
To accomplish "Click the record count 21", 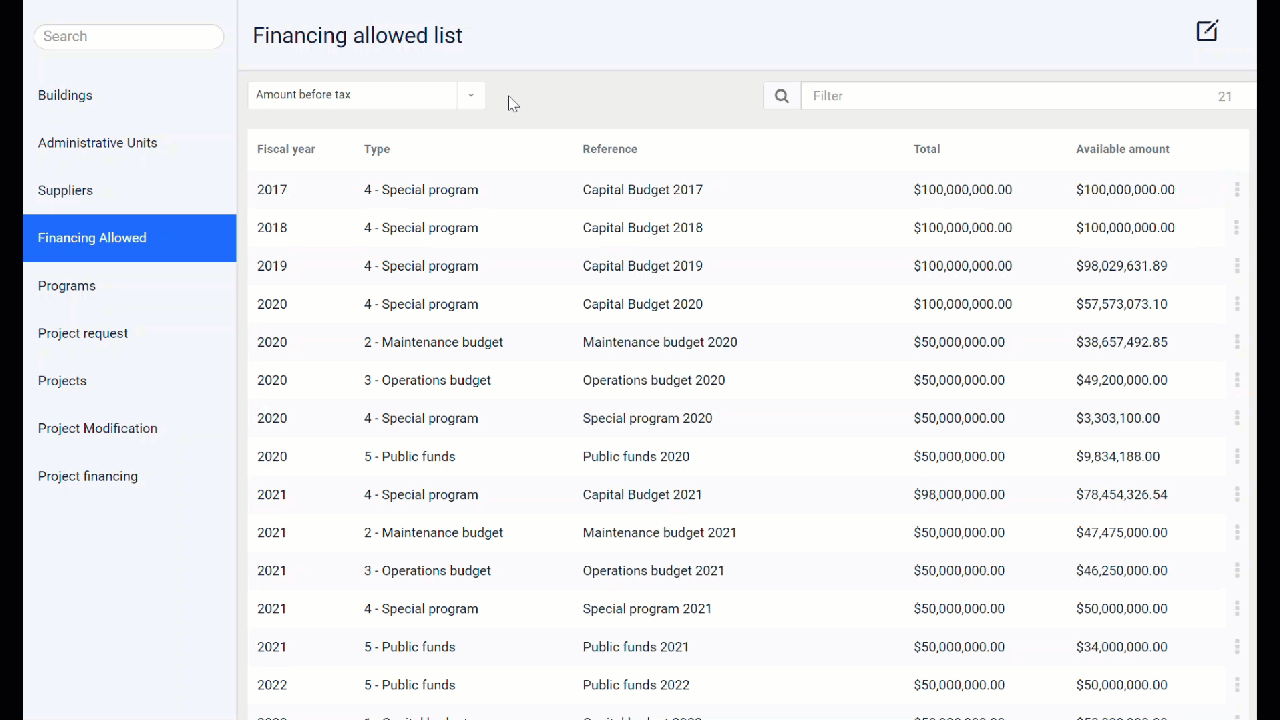I will tap(1225, 97).
